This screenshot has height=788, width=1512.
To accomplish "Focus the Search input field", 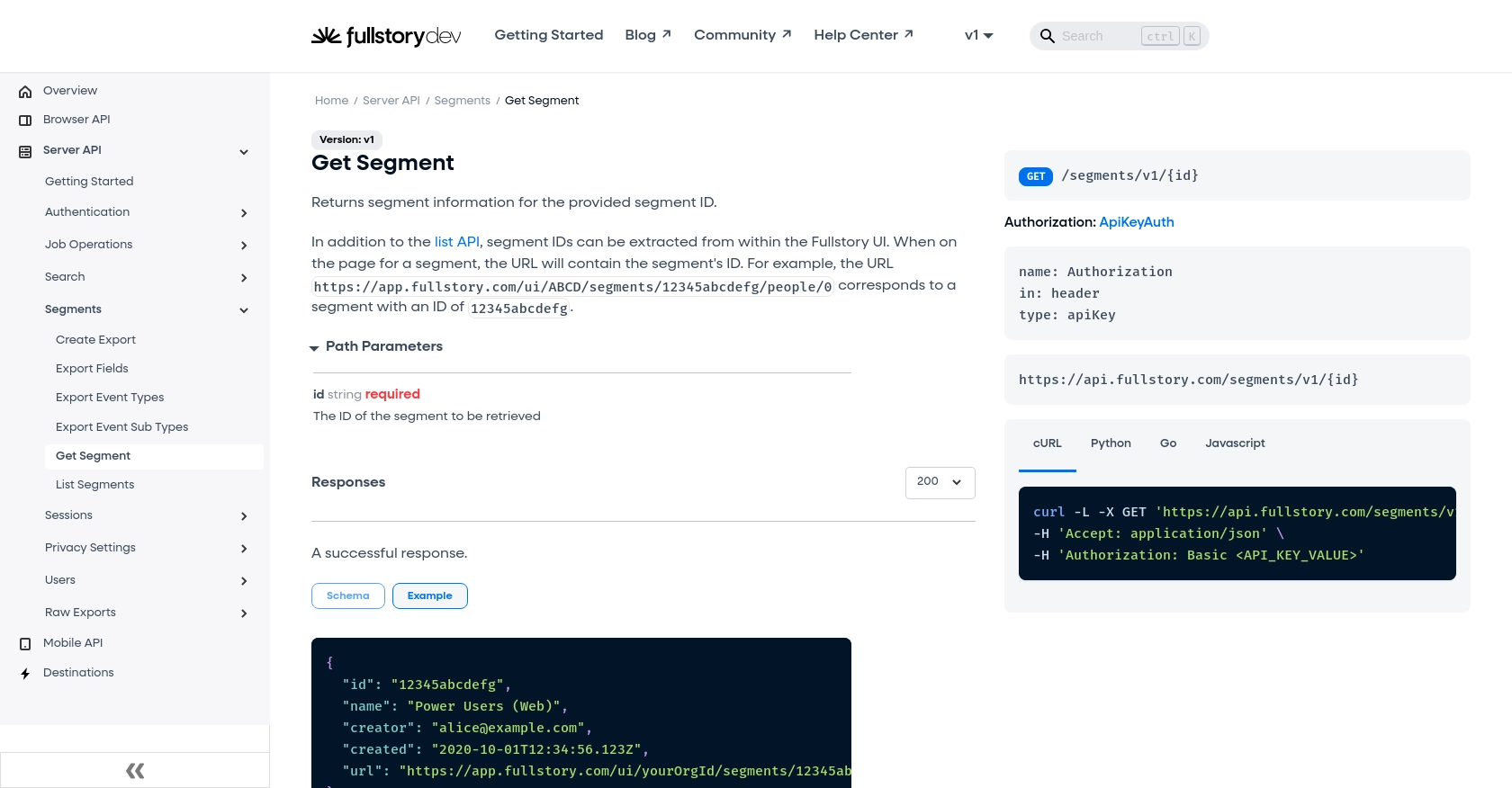I will (x=1098, y=36).
